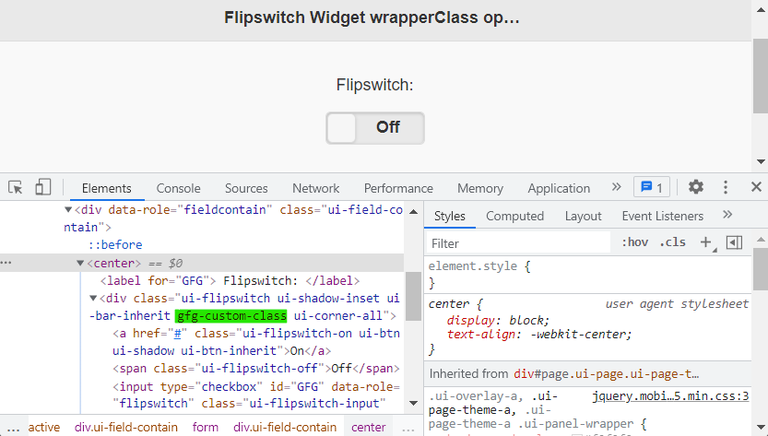Click the div#page inherited-from link
Image resolution: width=768 pixels, height=436 pixels.
coord(606,374)
